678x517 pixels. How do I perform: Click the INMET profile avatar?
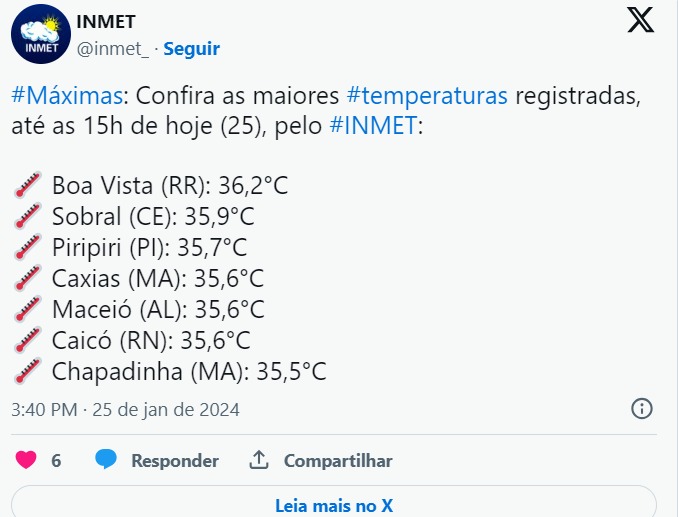click(x=41, y=33)
